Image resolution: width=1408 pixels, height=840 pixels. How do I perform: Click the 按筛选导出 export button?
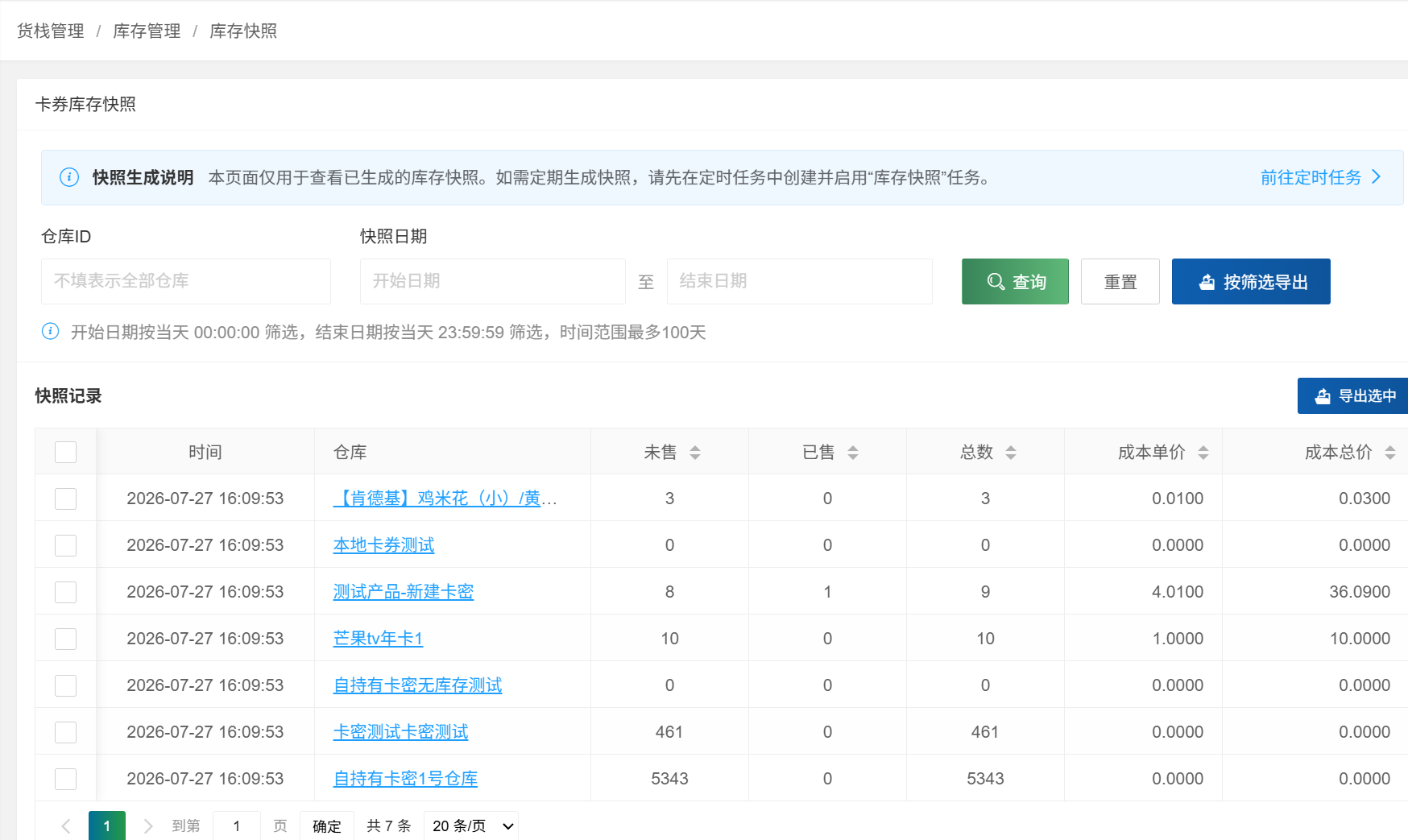[x=1251, y=281]
